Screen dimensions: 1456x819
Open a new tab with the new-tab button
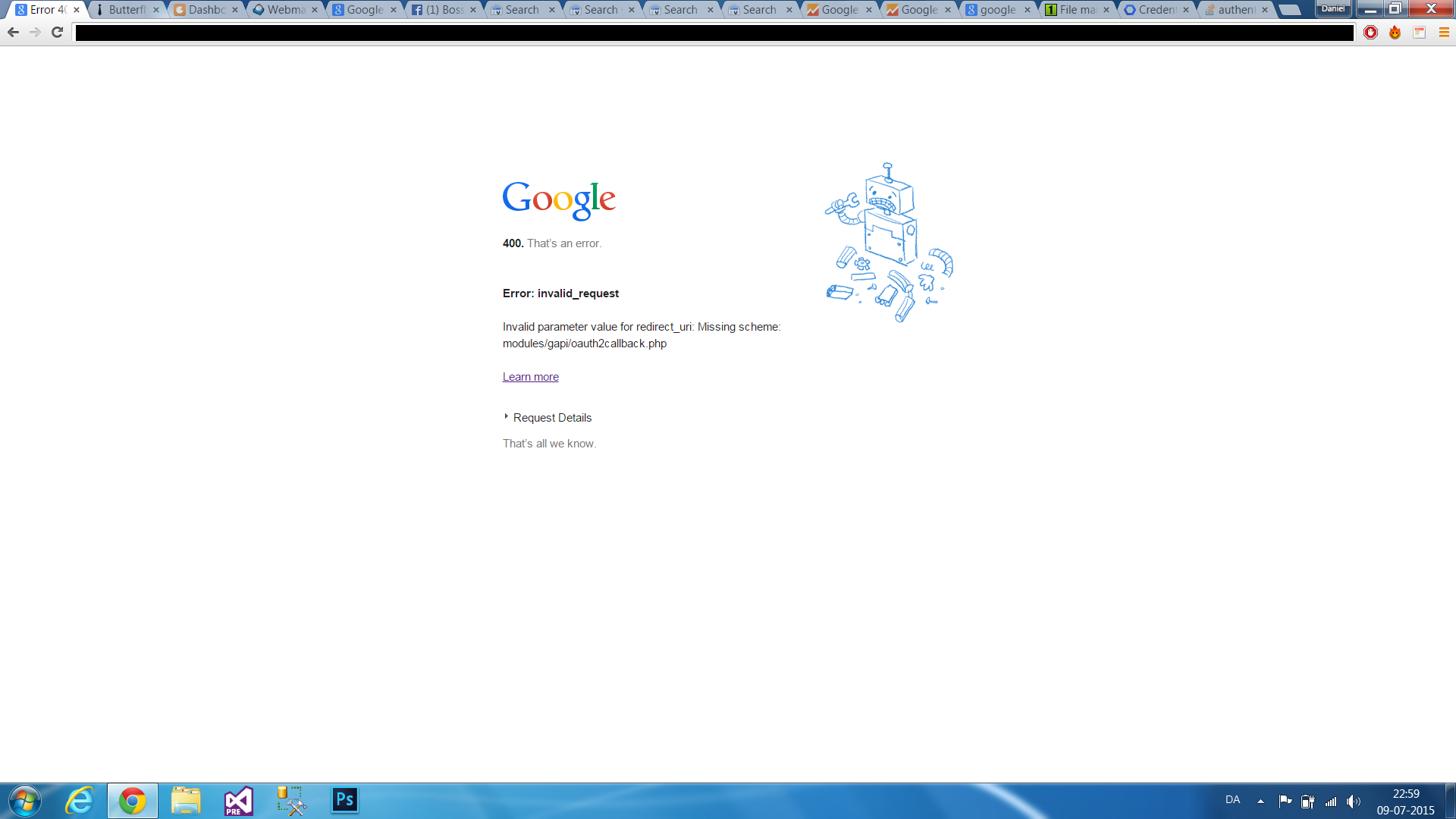pyautogui.click(x=1289, y=10)
